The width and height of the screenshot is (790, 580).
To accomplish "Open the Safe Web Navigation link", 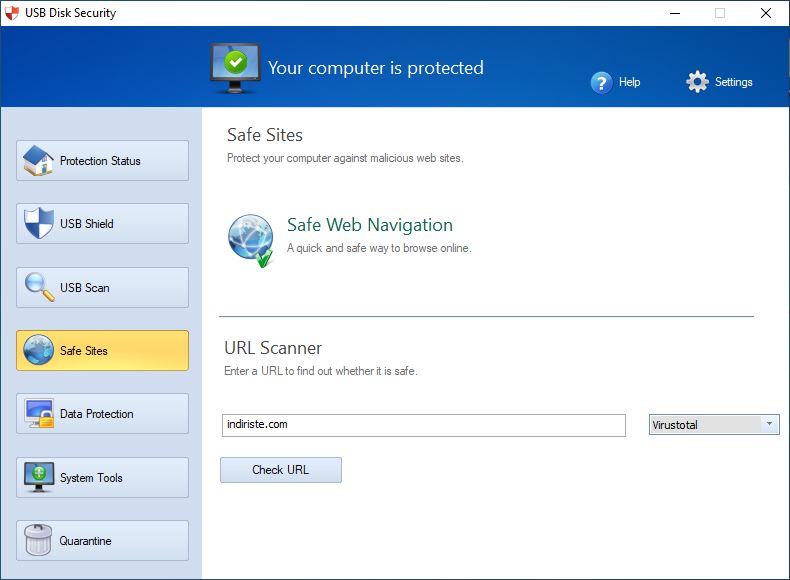I will (x=369, y=225).
